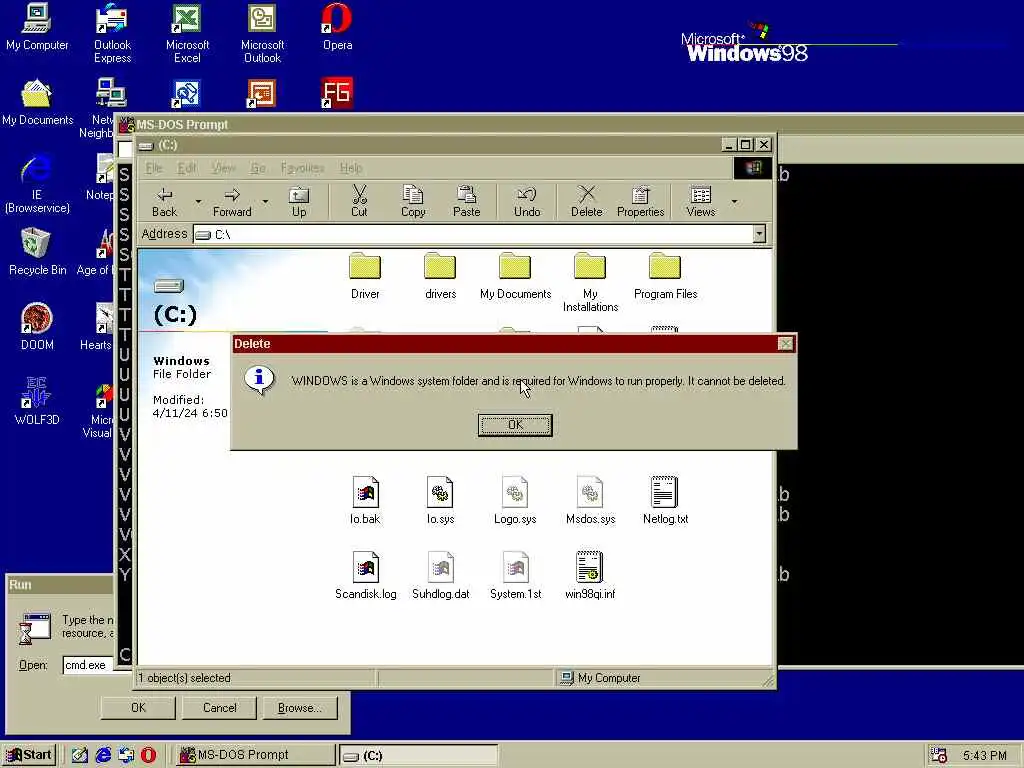This screenshot has height=768, width=1024.
Task: Switch to MS-DOS Prompt taskbar button
Action: (x=254, y=755)
